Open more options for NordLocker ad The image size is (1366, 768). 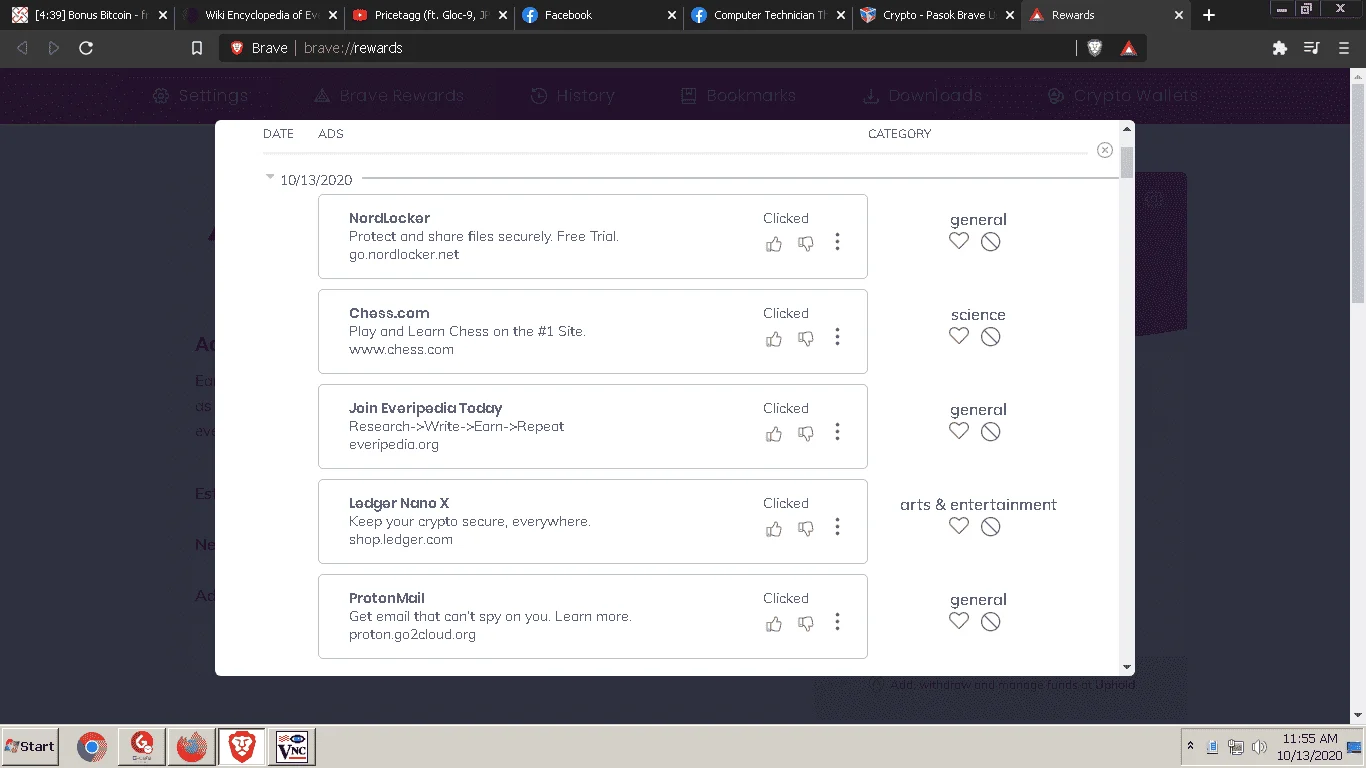(837, 242)
